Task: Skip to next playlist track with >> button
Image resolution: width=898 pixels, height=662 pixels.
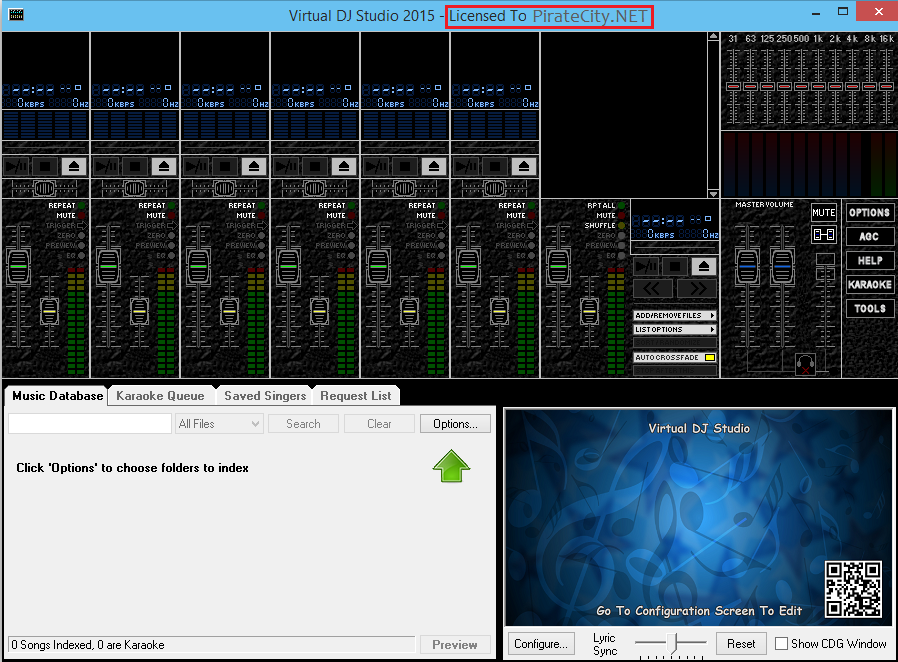Action: click(x=697, y=289)
